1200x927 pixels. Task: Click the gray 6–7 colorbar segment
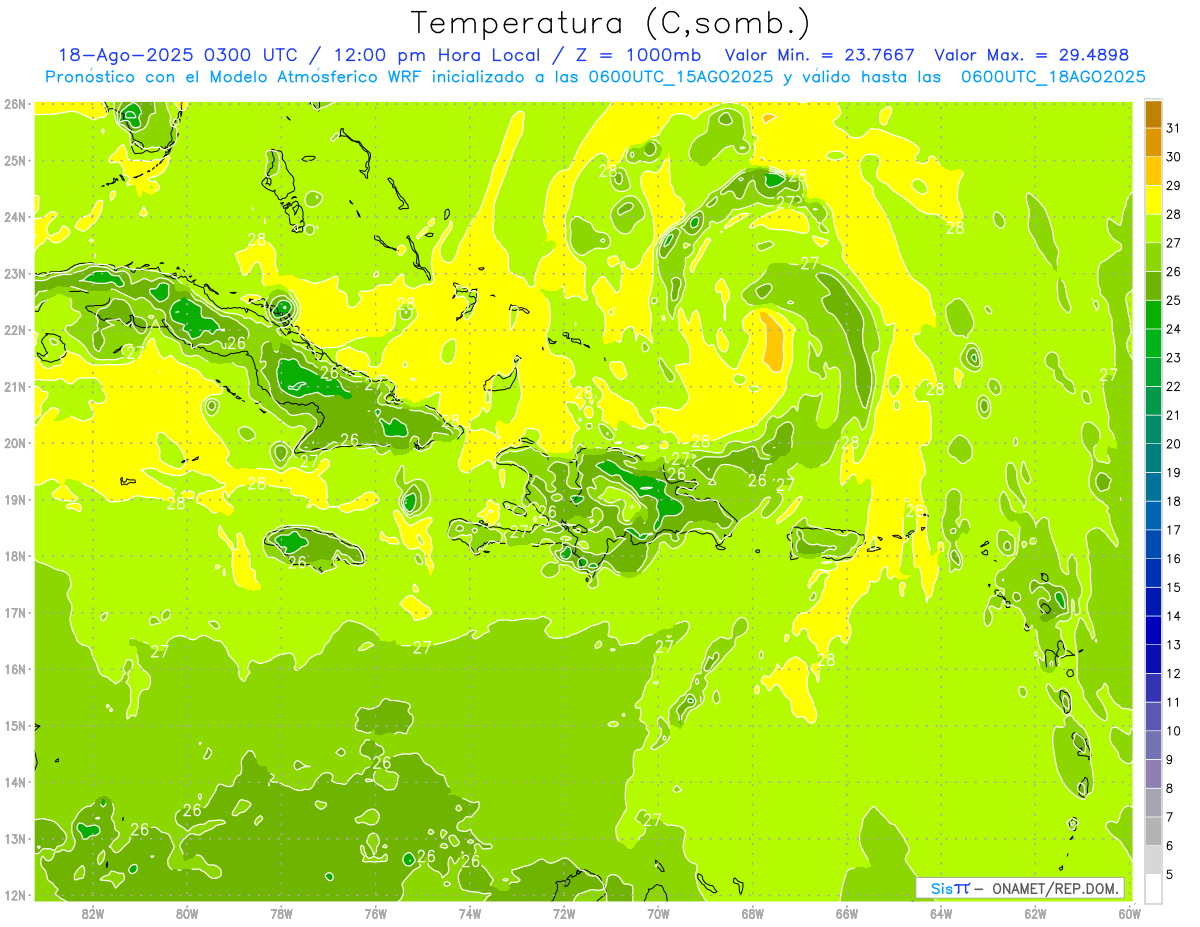1153,831
